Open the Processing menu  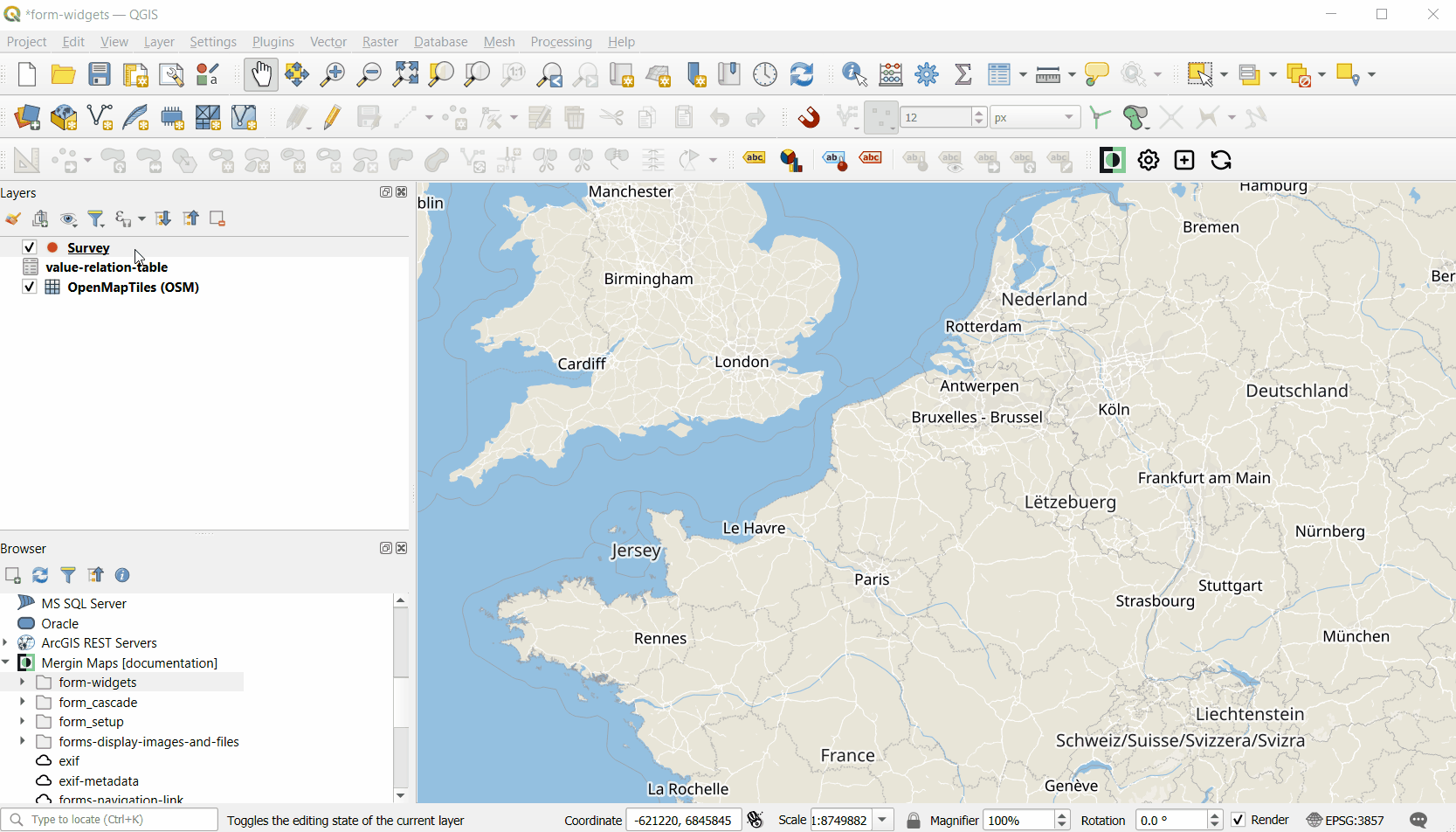561,42
